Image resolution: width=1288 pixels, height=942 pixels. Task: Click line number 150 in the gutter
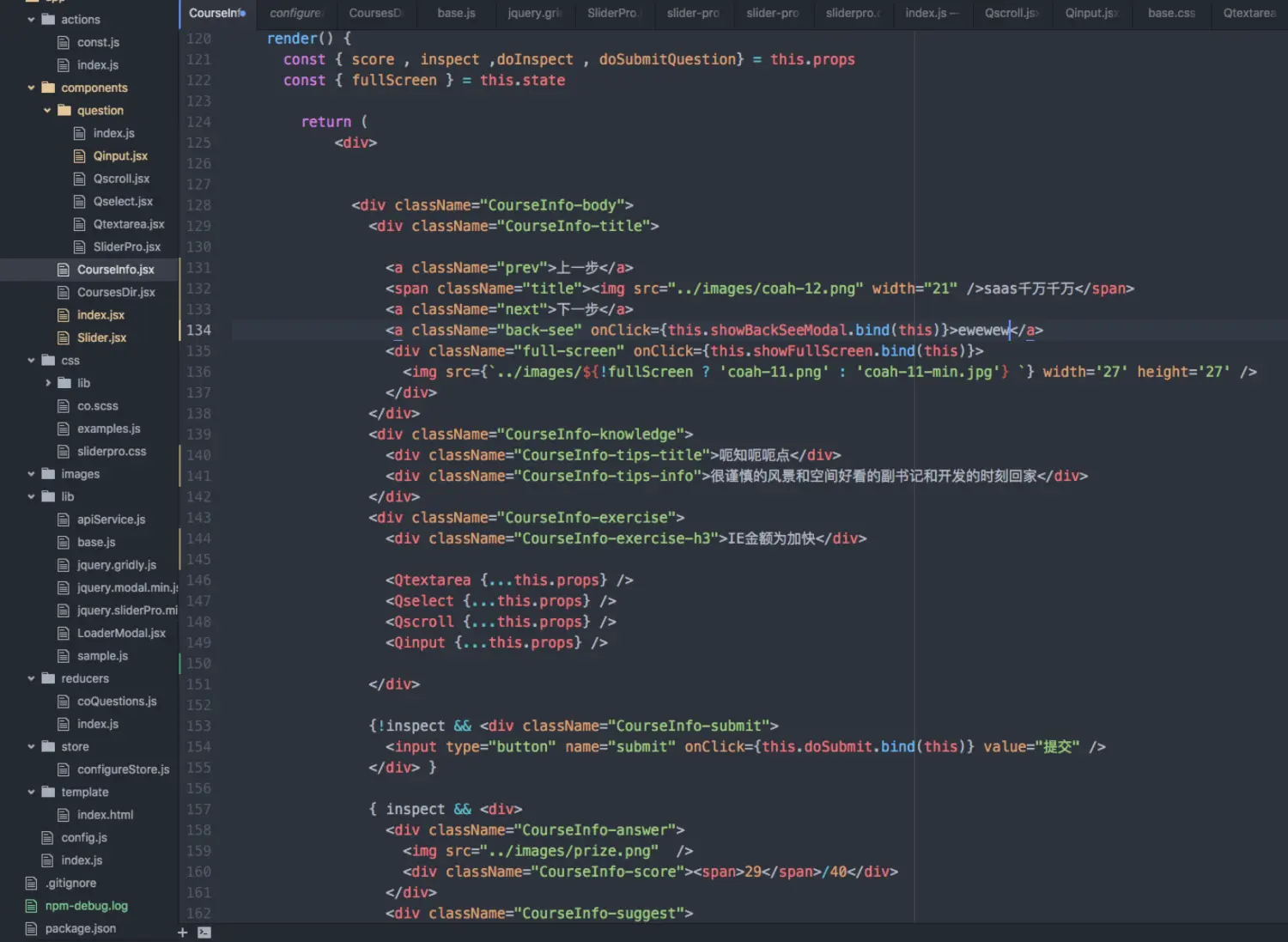pos(198,663)
